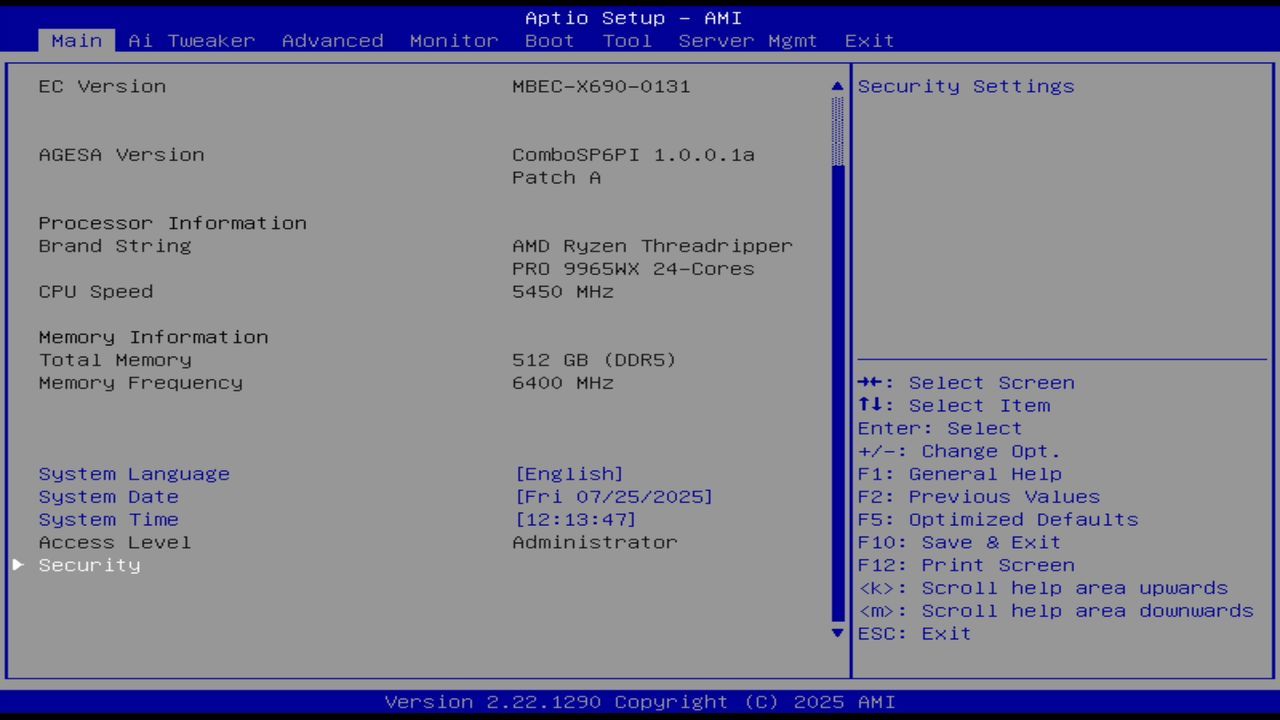The image size is (1280, 720).
Task: Click the Memory Frequency value 6400 MHz
Action: coord(563,383)
